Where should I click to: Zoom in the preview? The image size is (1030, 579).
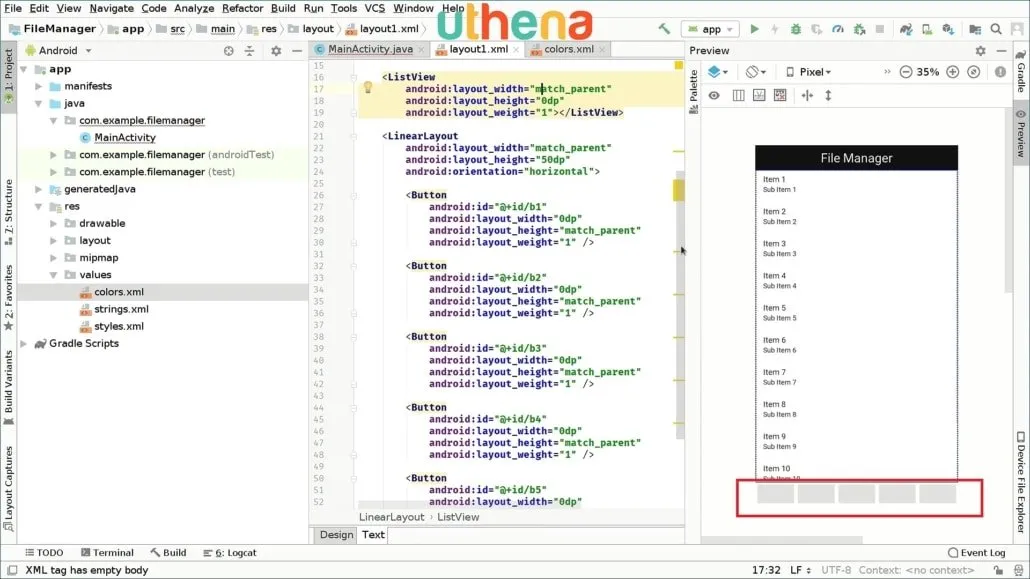click(x=952, y=72)
